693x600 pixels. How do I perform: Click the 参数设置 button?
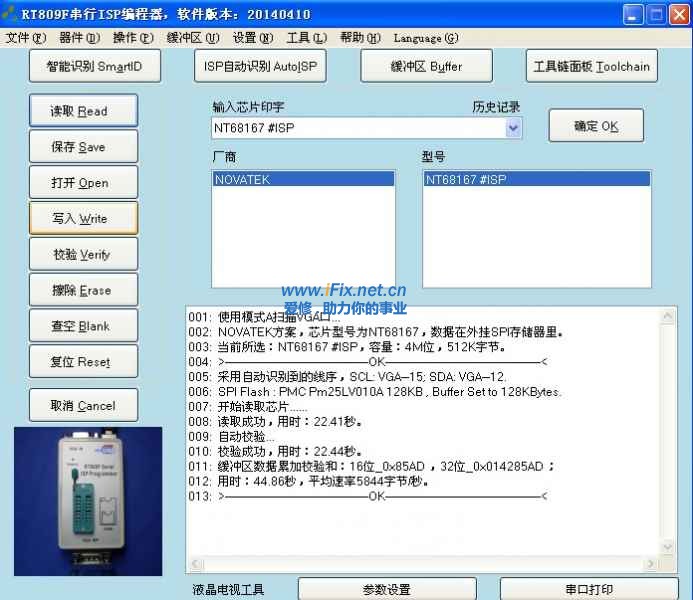(x=387, y=589)
